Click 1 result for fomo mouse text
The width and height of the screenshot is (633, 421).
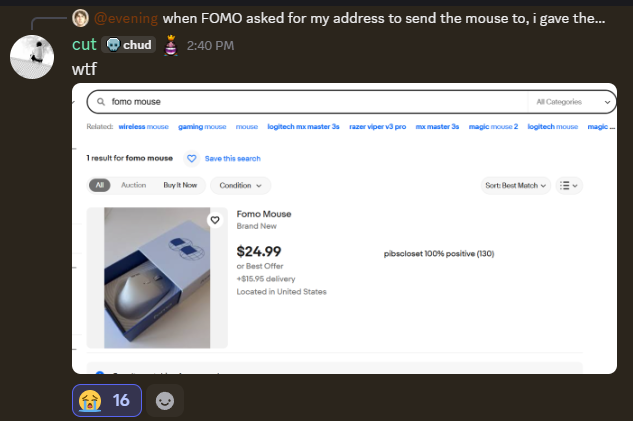130,158
